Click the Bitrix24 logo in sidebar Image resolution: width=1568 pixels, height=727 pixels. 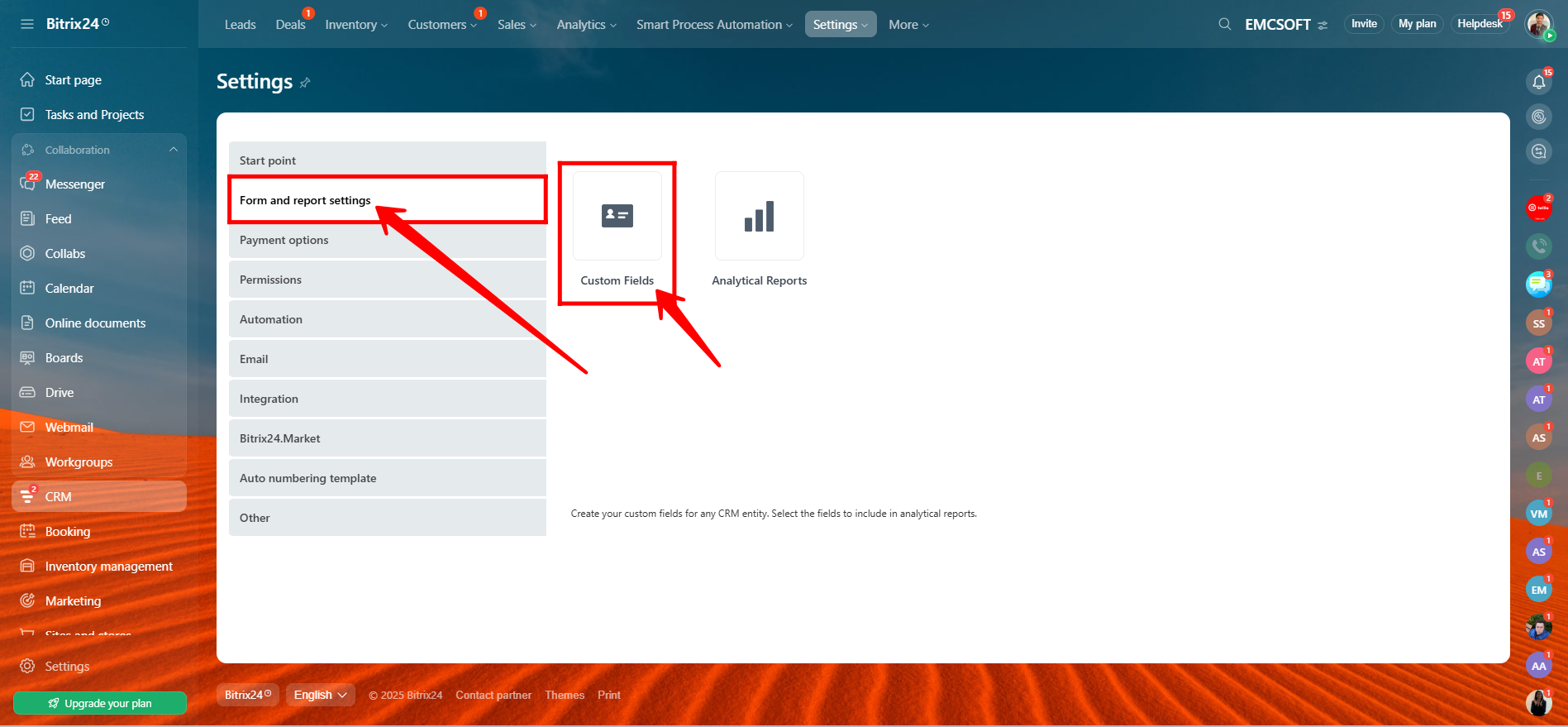coord(77,24)
